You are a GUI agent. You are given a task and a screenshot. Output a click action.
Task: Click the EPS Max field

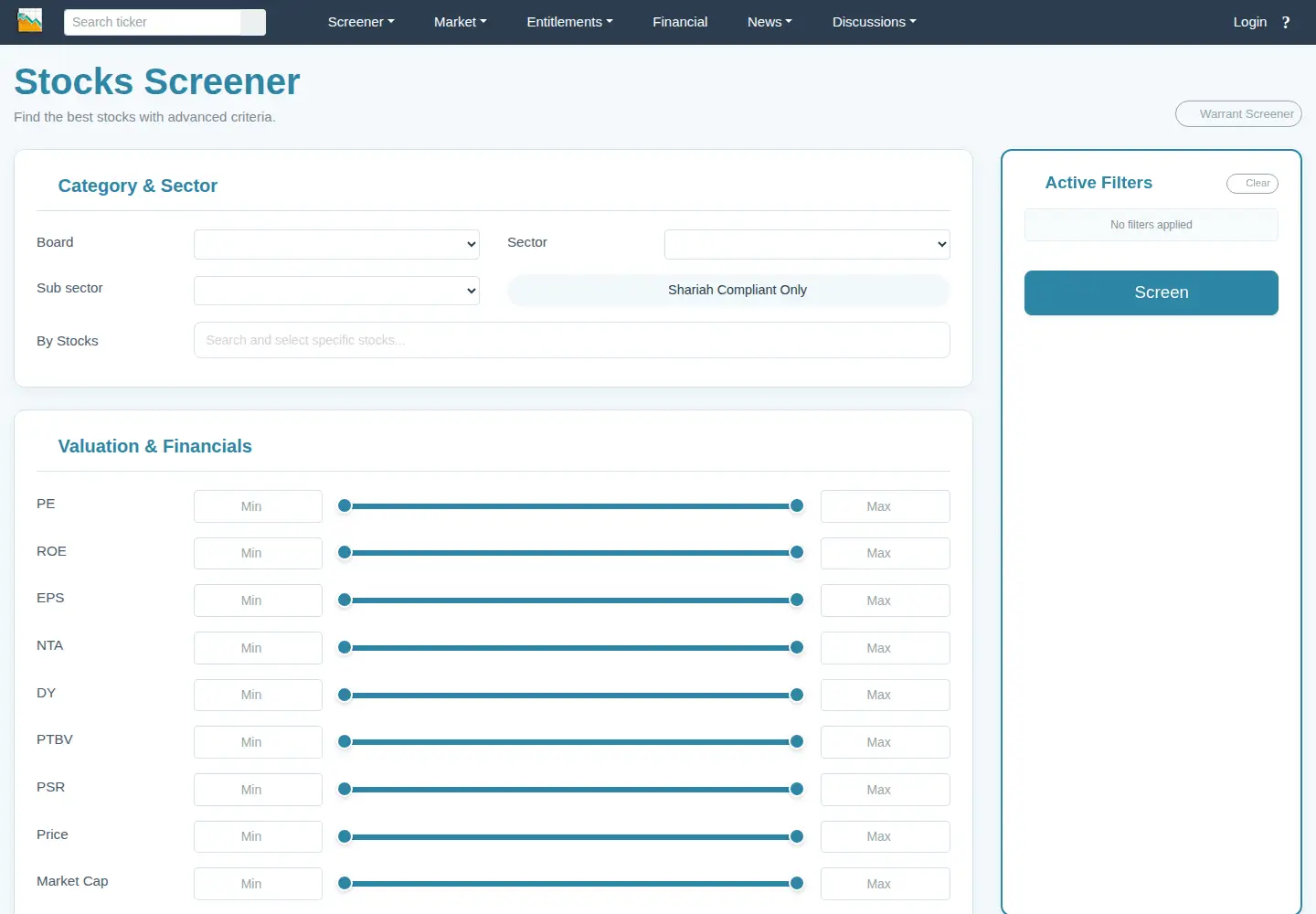[x=885, y=600]
